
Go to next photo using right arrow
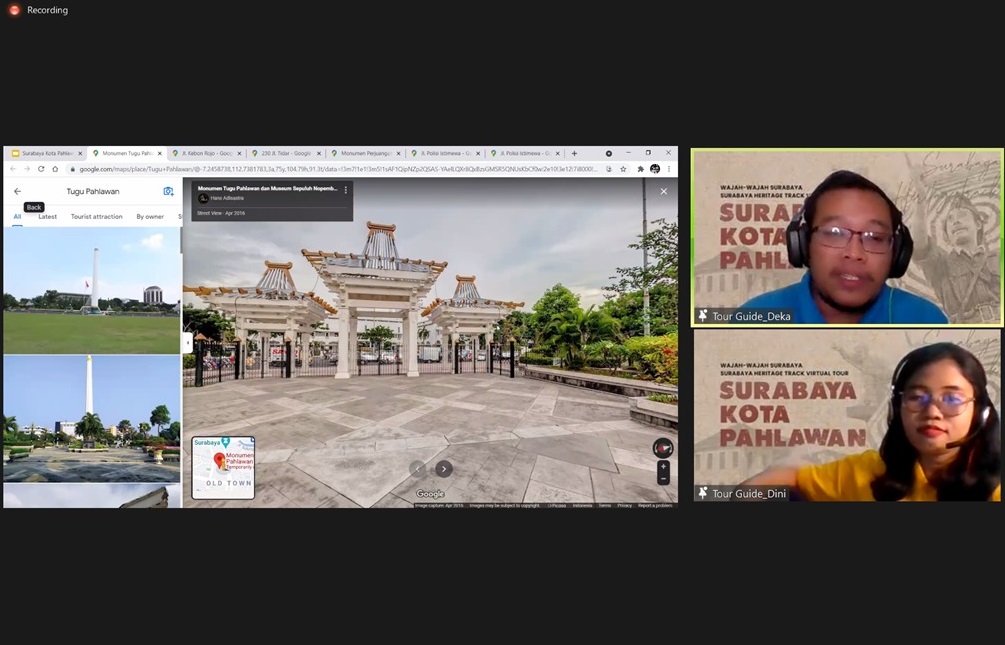click(x=444, y=469)
